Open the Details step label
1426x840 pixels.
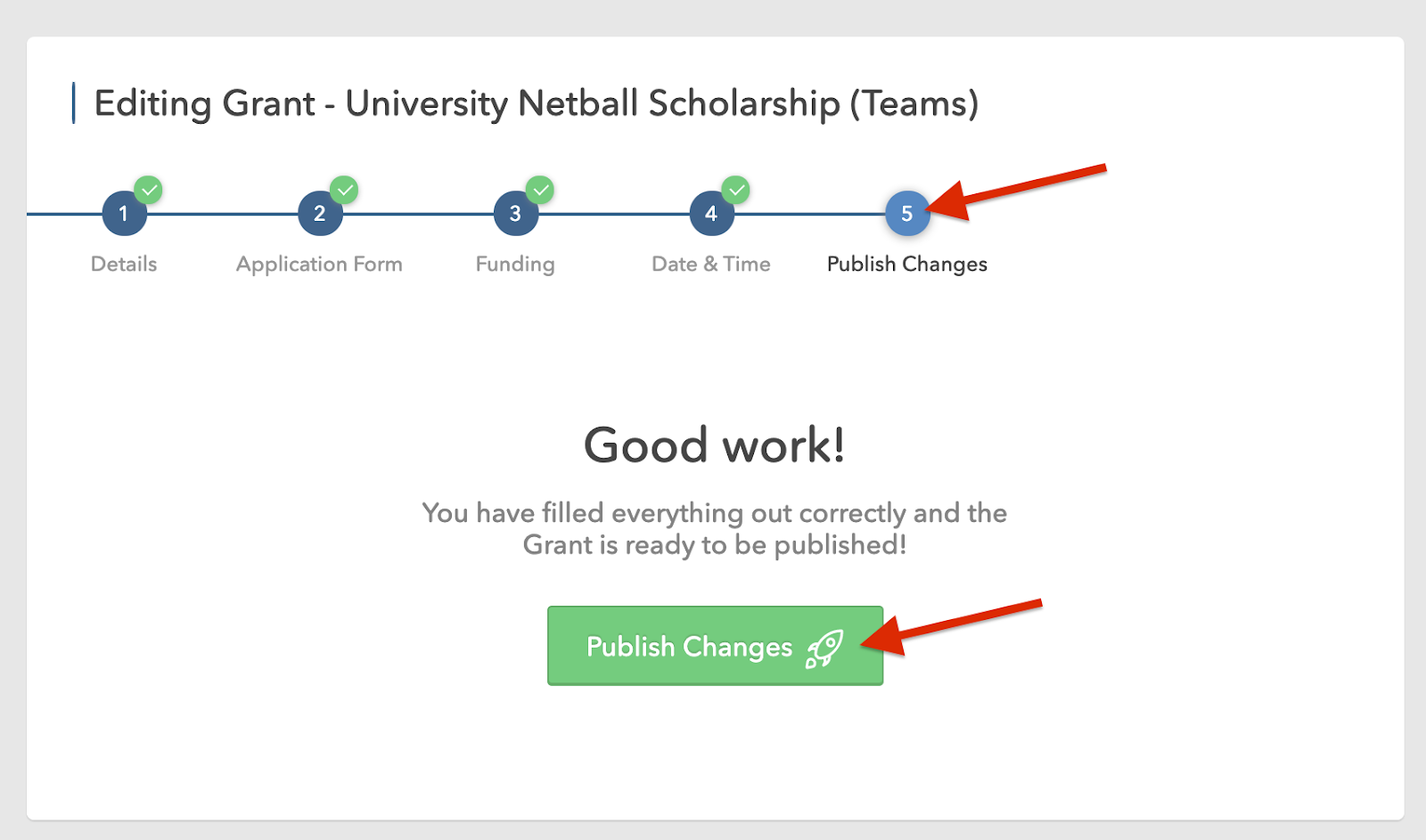click(x=124, y=264)
